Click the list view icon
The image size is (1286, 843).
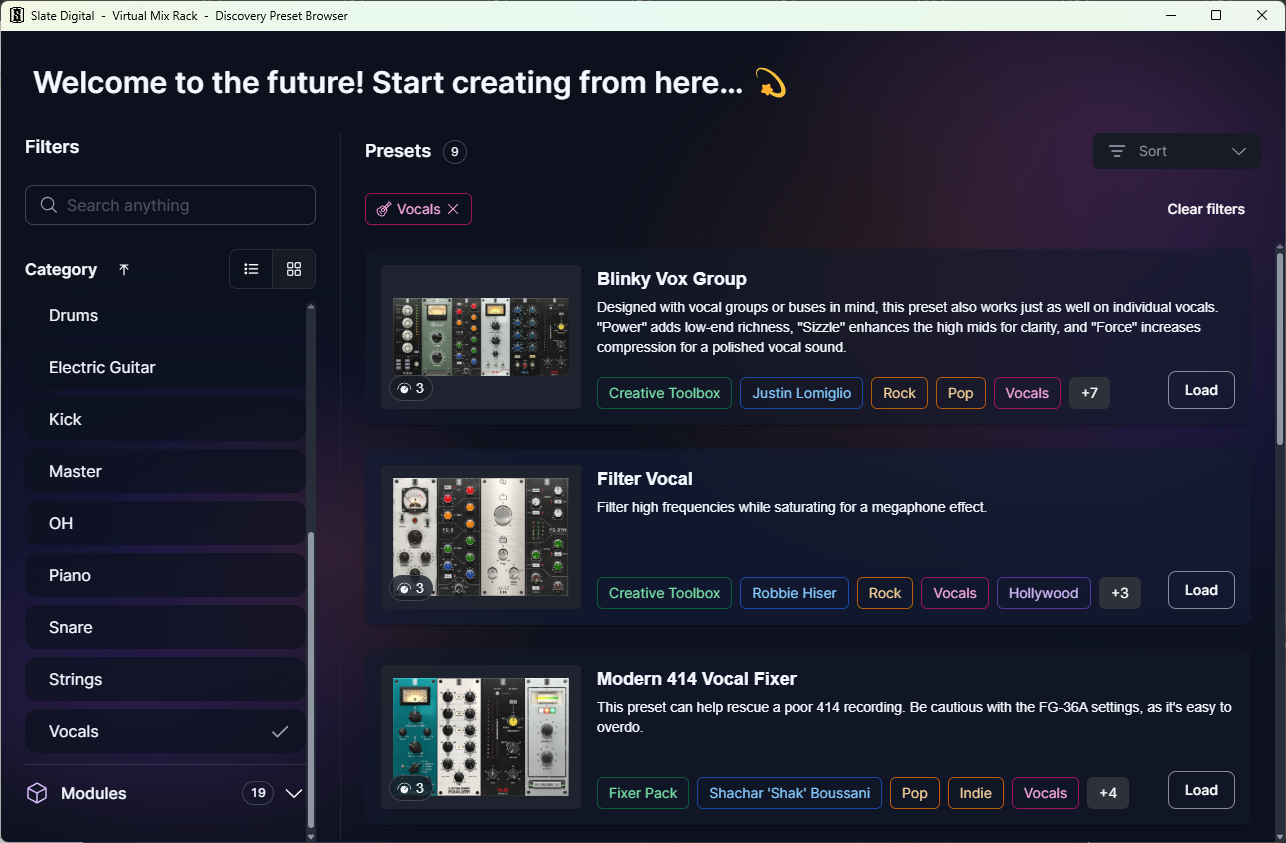point(251,268)
